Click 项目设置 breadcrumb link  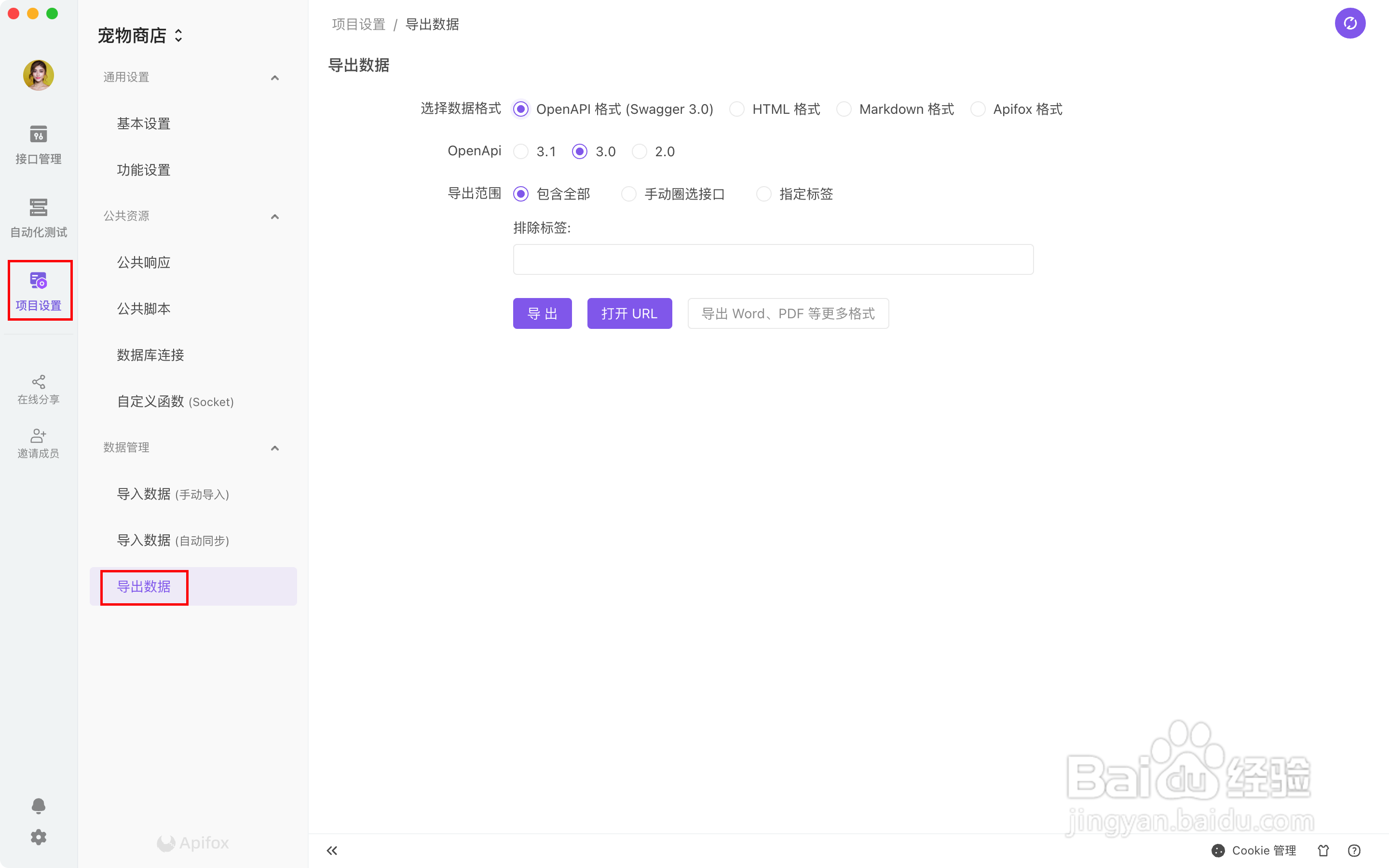tap(359, 24)
